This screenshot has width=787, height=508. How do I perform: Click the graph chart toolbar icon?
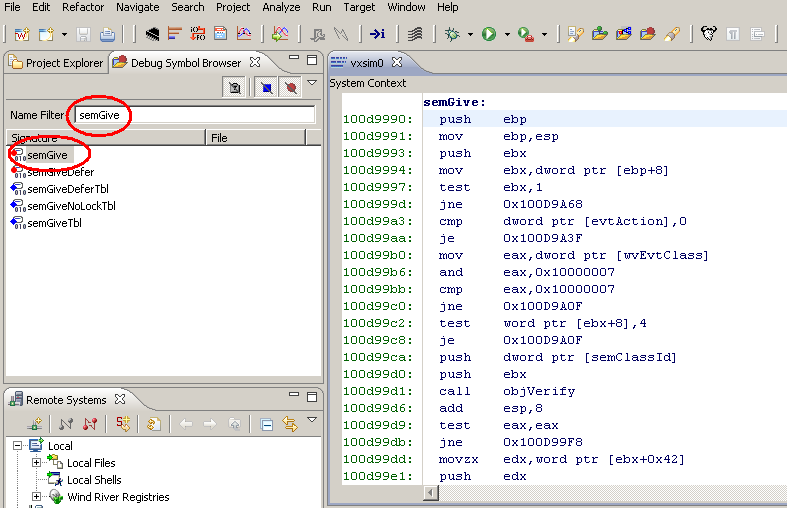(x=244, y=34)
